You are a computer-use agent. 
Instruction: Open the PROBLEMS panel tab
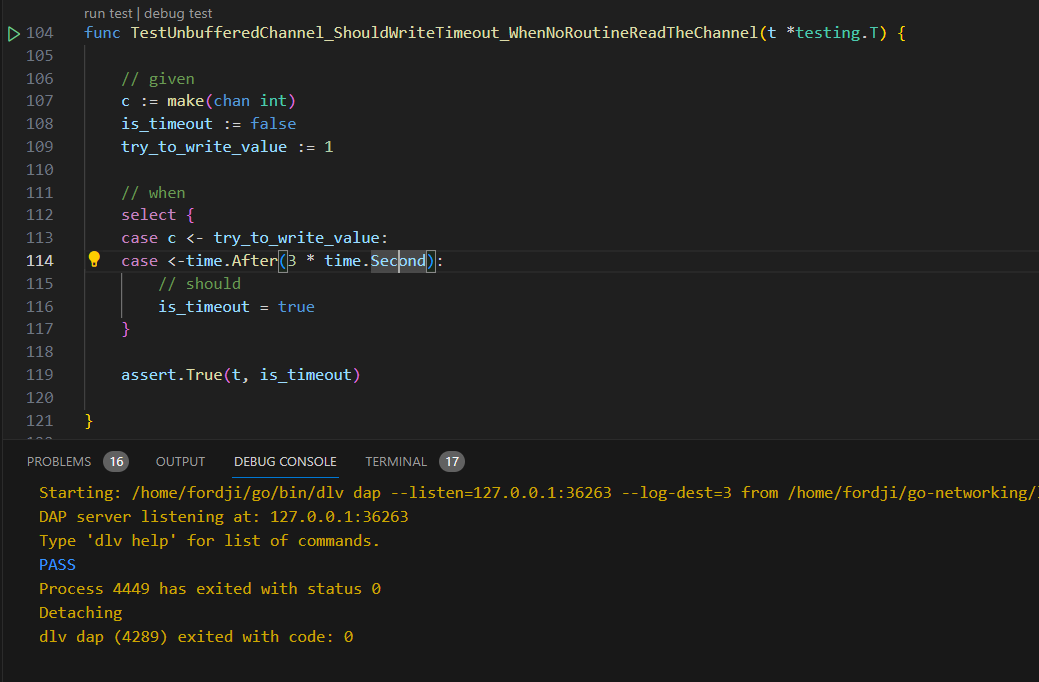[59, 461]
